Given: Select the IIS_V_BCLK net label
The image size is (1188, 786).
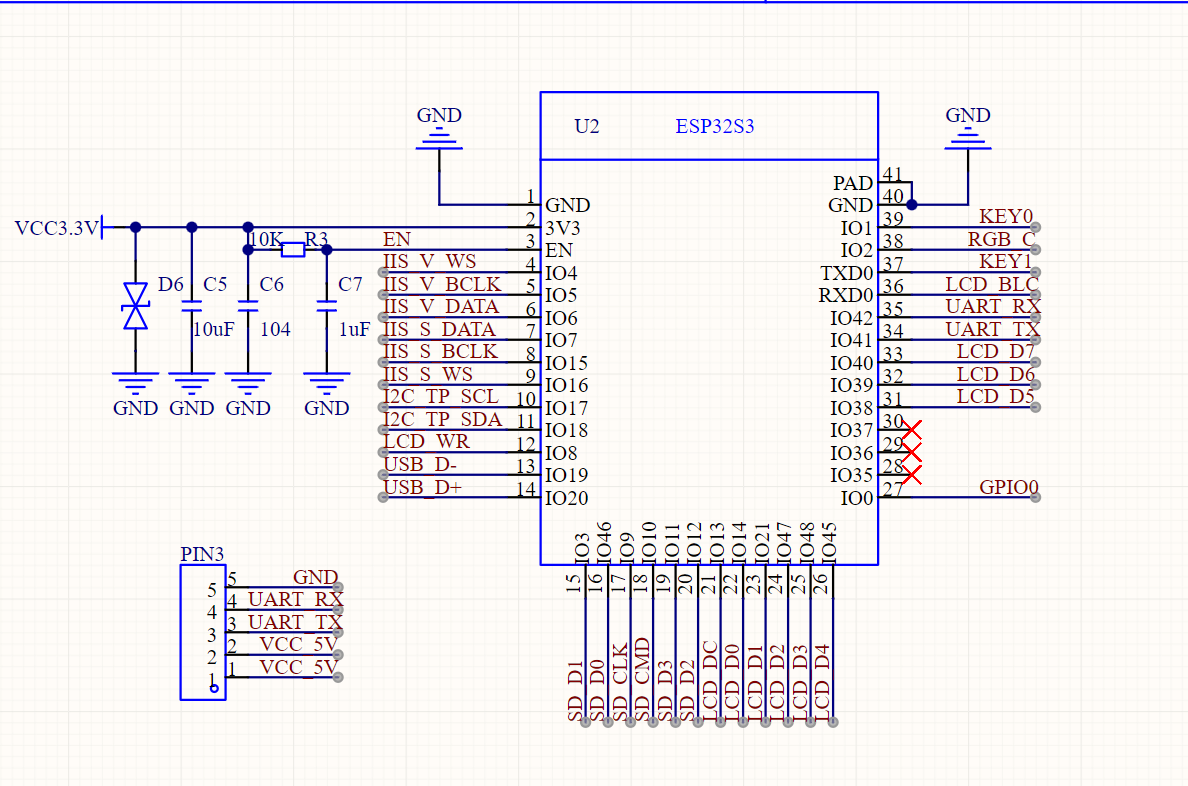Looking at the screenshot, I should coord(442,284).
